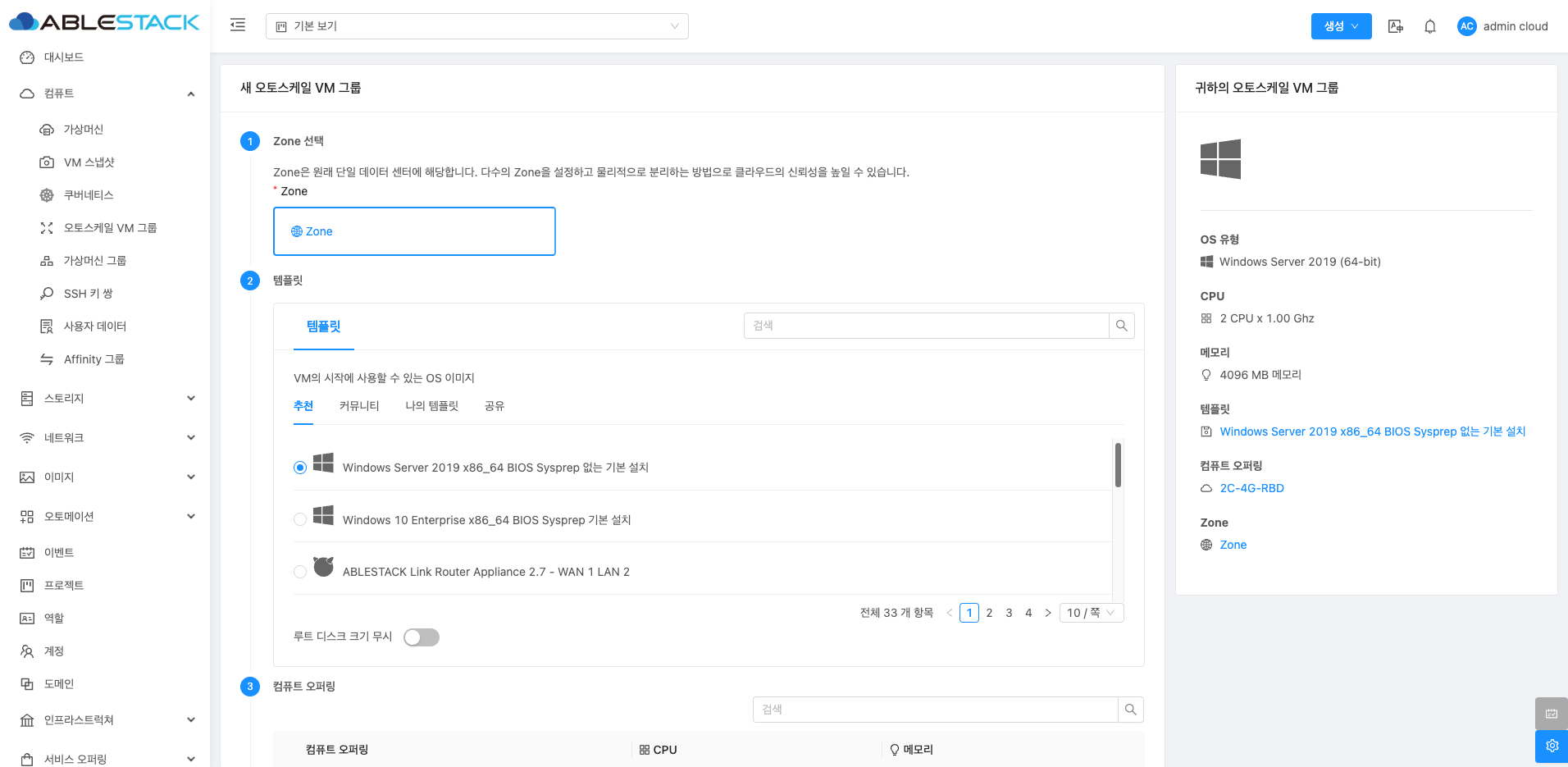Click the template list vertical scrollbar
1568x767 pixels.
point(1117,465)
